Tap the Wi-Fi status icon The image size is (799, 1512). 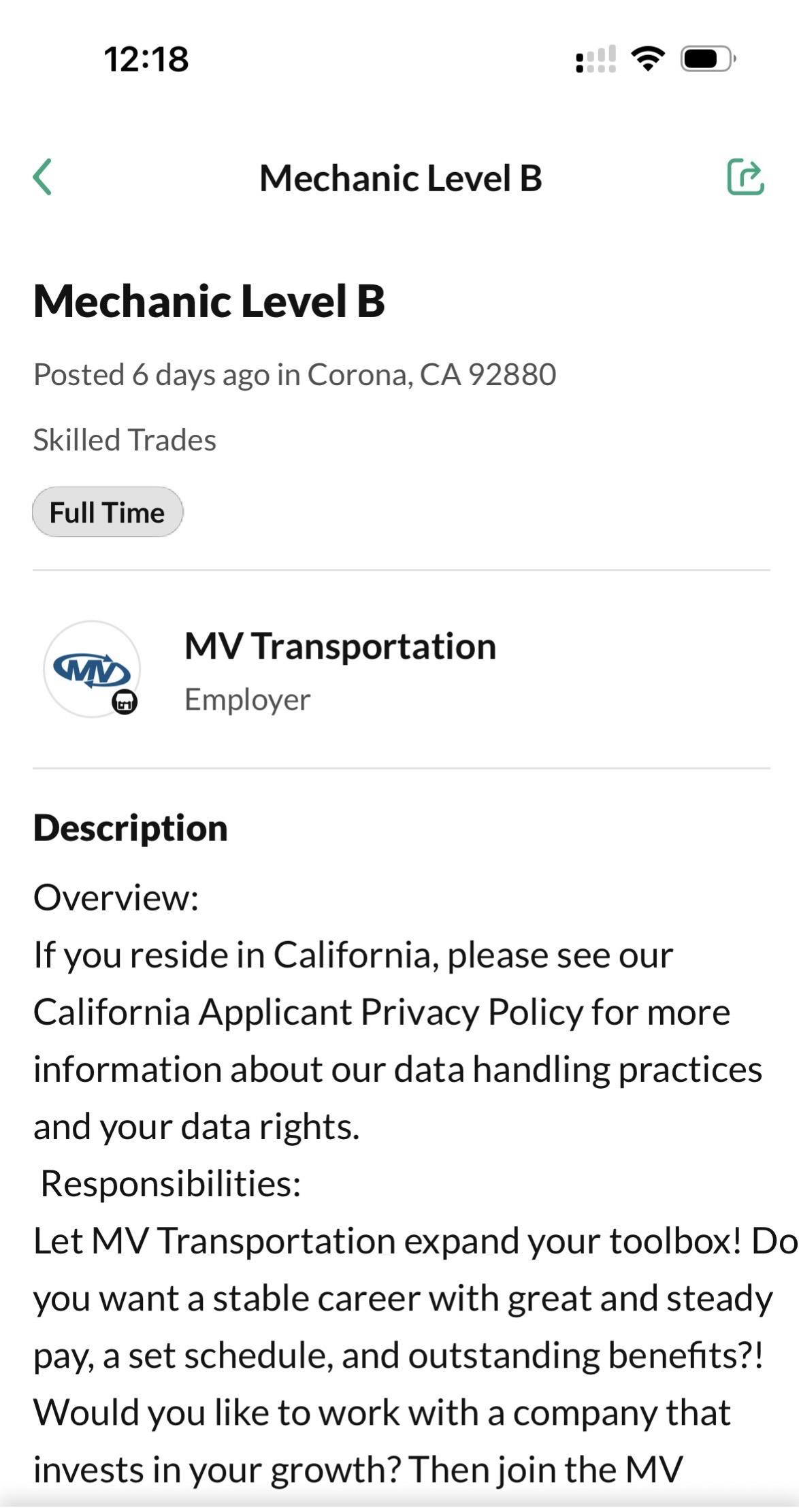tap(648, 59)
